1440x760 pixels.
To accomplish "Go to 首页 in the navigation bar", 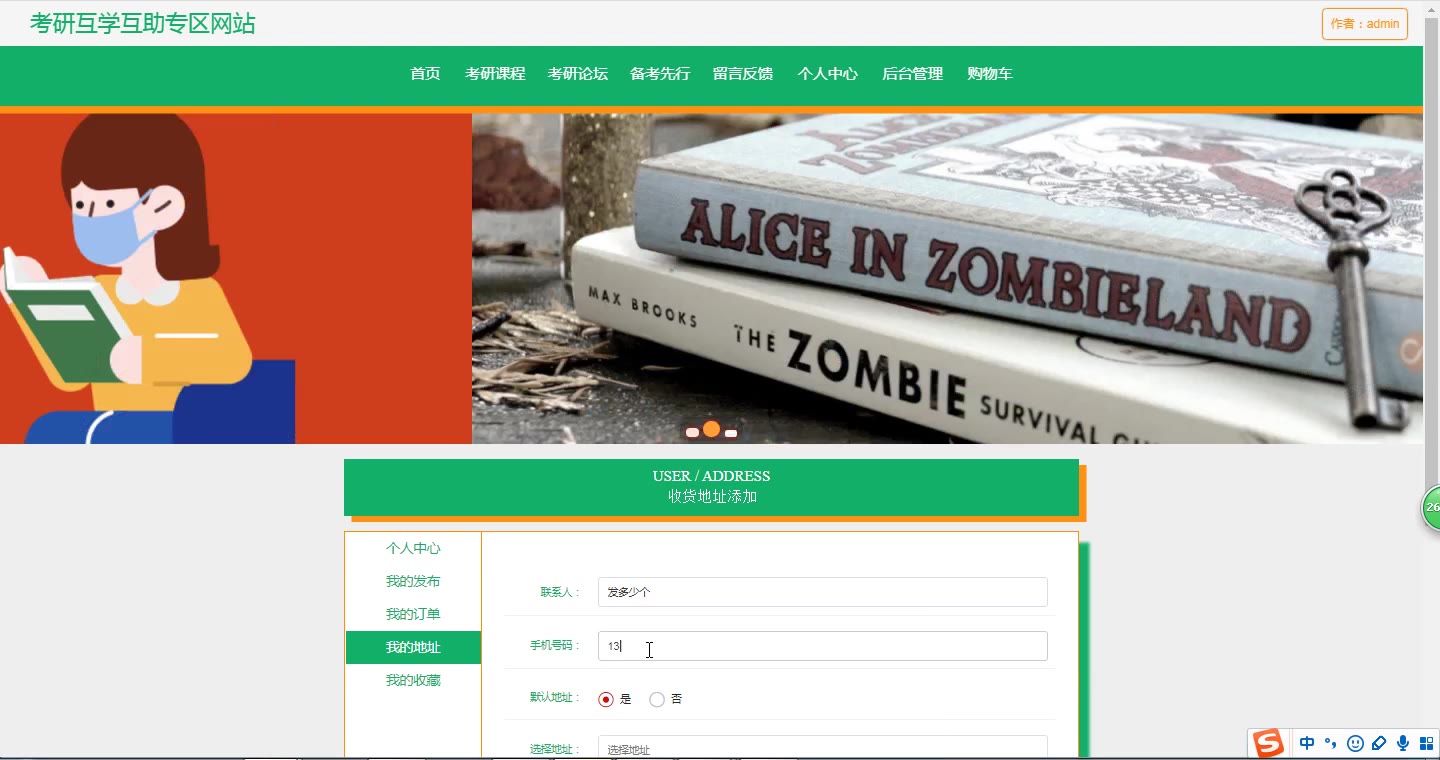I will click(425, 74).
